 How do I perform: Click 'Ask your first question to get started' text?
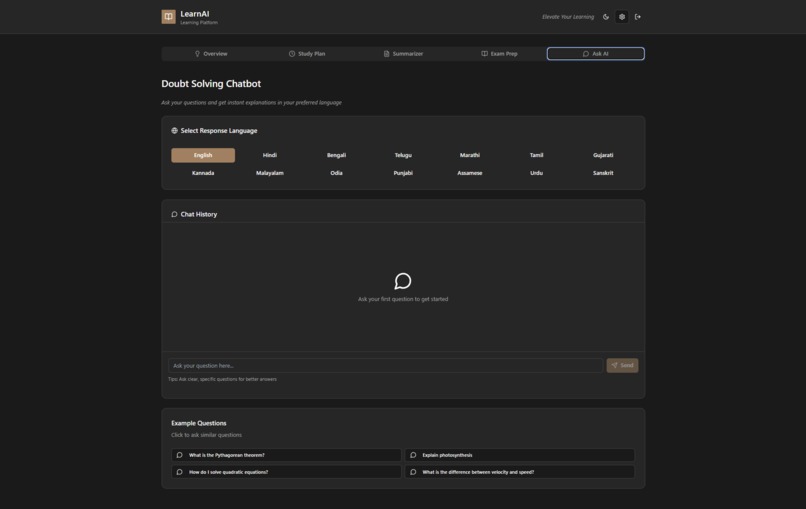tap(403, 299)
